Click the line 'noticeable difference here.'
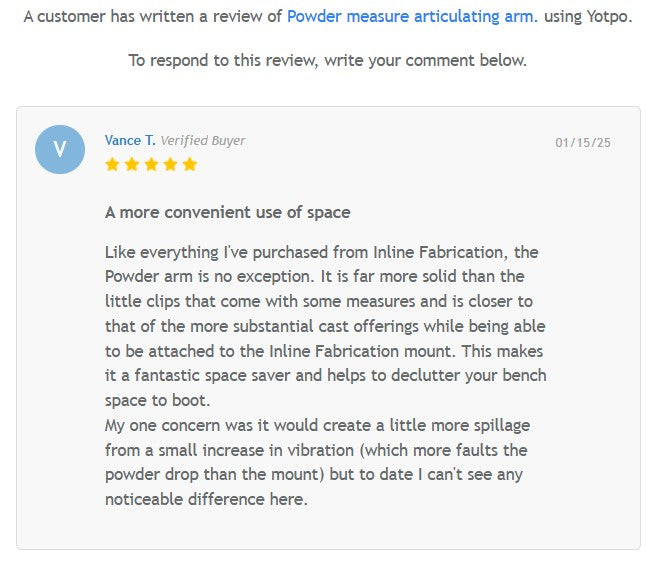 click(x=206, y=499)
